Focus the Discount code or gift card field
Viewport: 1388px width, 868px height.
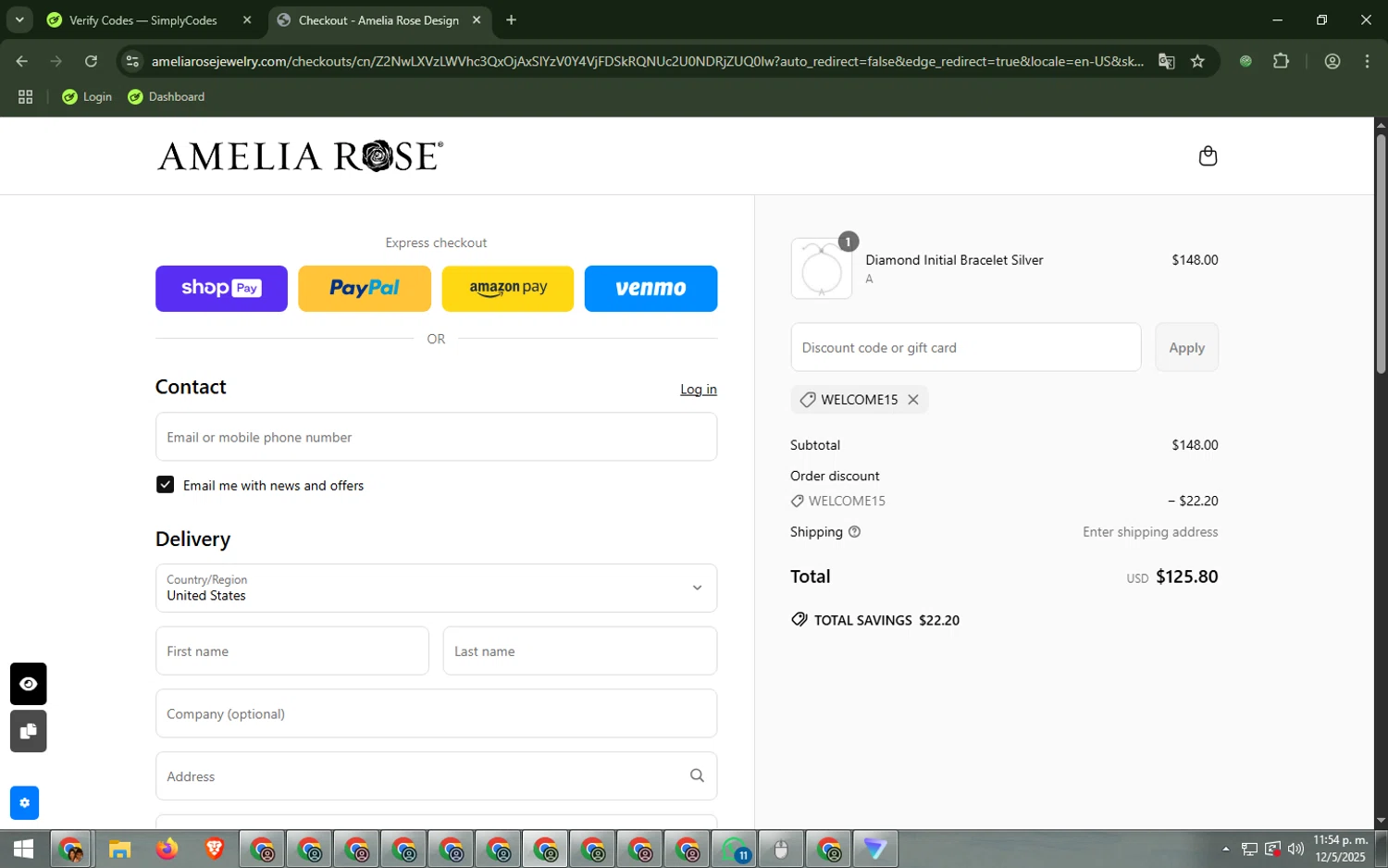966,347
